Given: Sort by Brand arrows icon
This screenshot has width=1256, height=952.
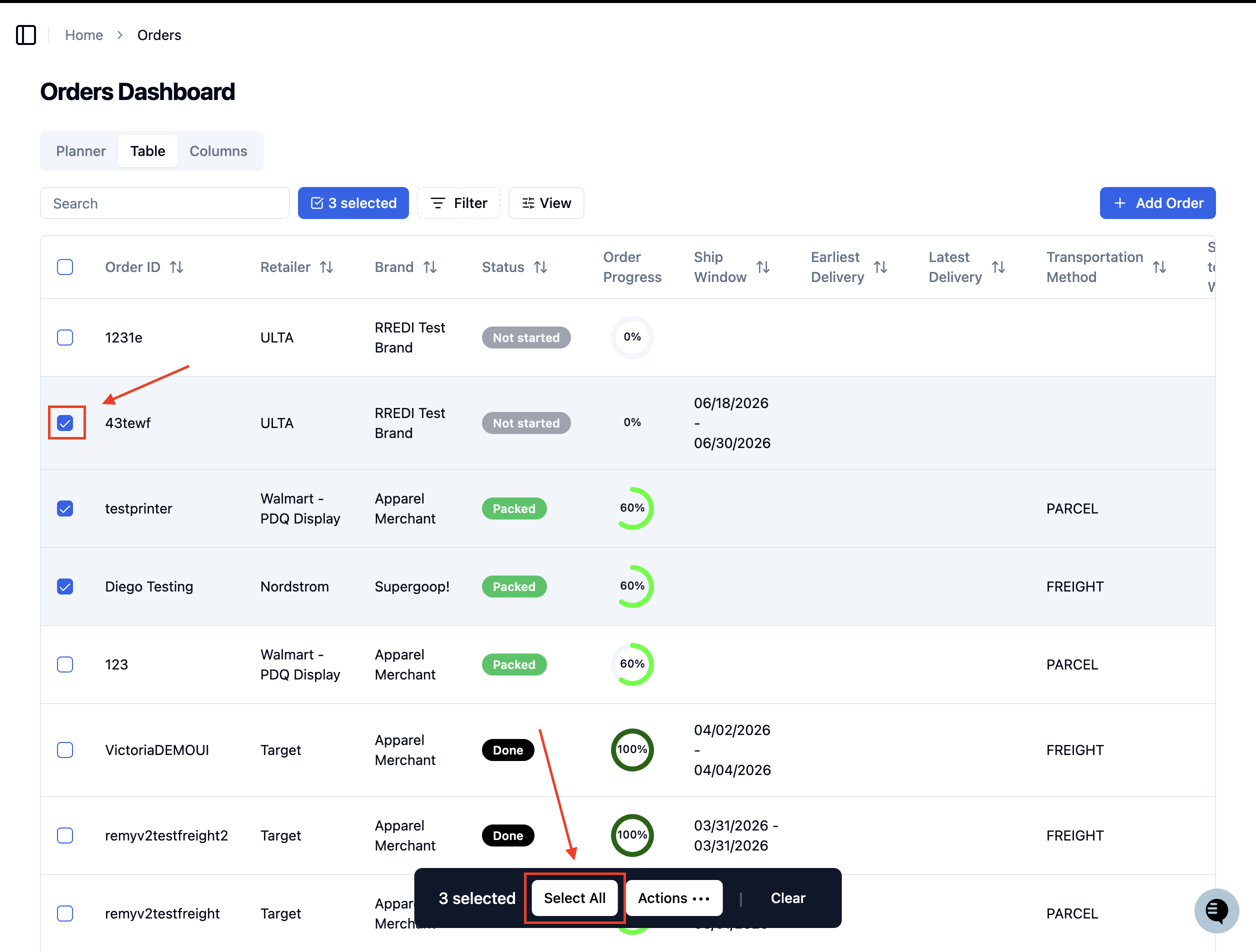Looking at the screenshot, I should click(x=430, y=267).
